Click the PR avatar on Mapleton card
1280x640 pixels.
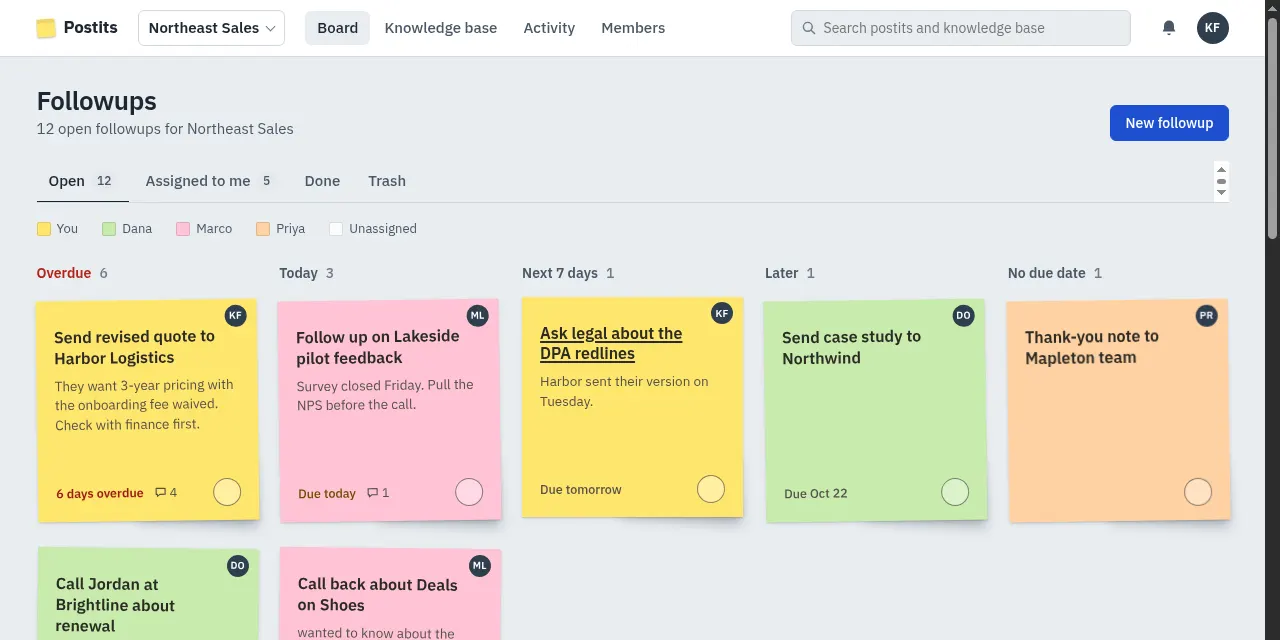point(1207,315)
